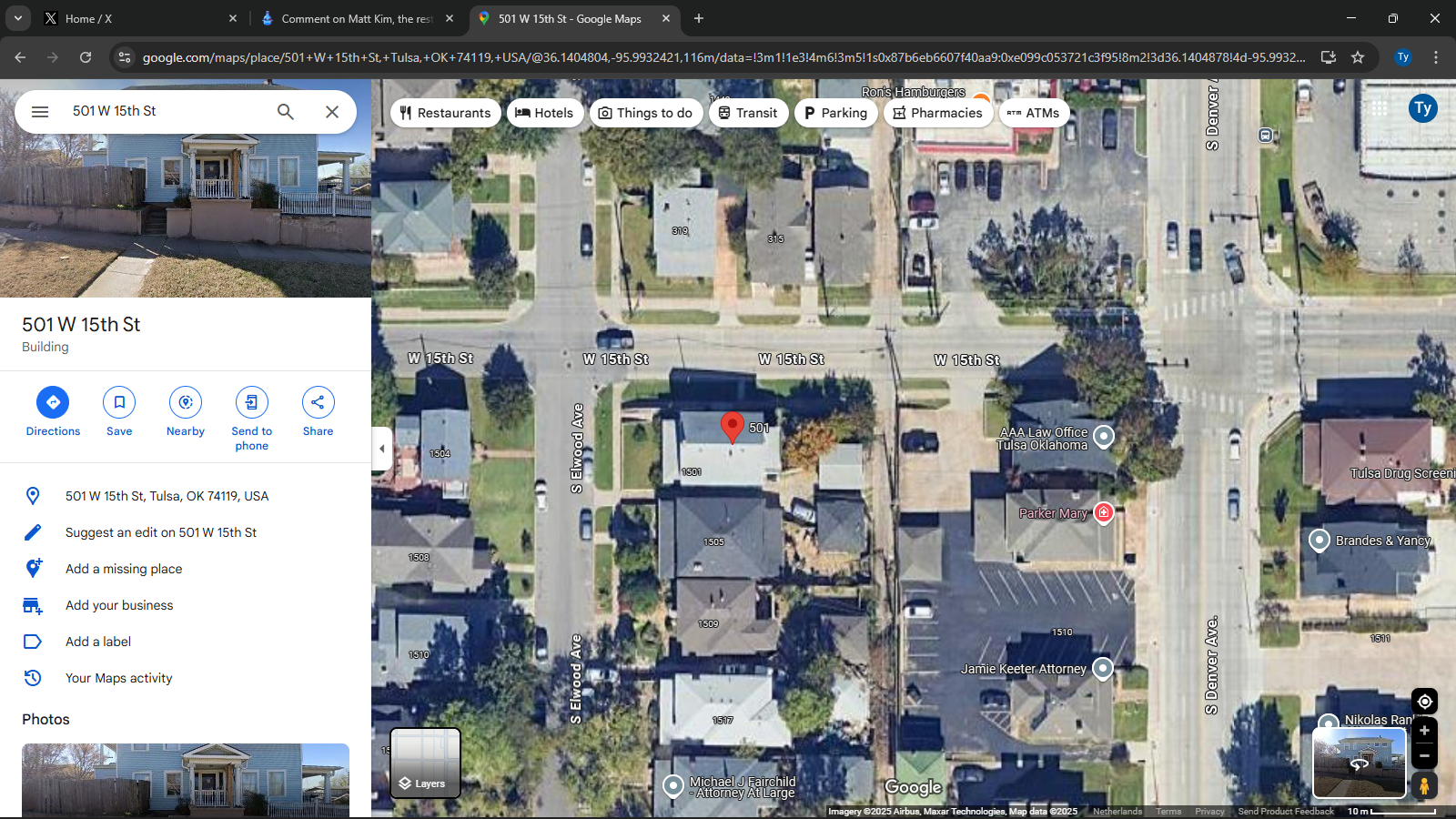Bookmark this page with the star
This screenshot has width=1456, height=819.
click(x=1358, y=57)
